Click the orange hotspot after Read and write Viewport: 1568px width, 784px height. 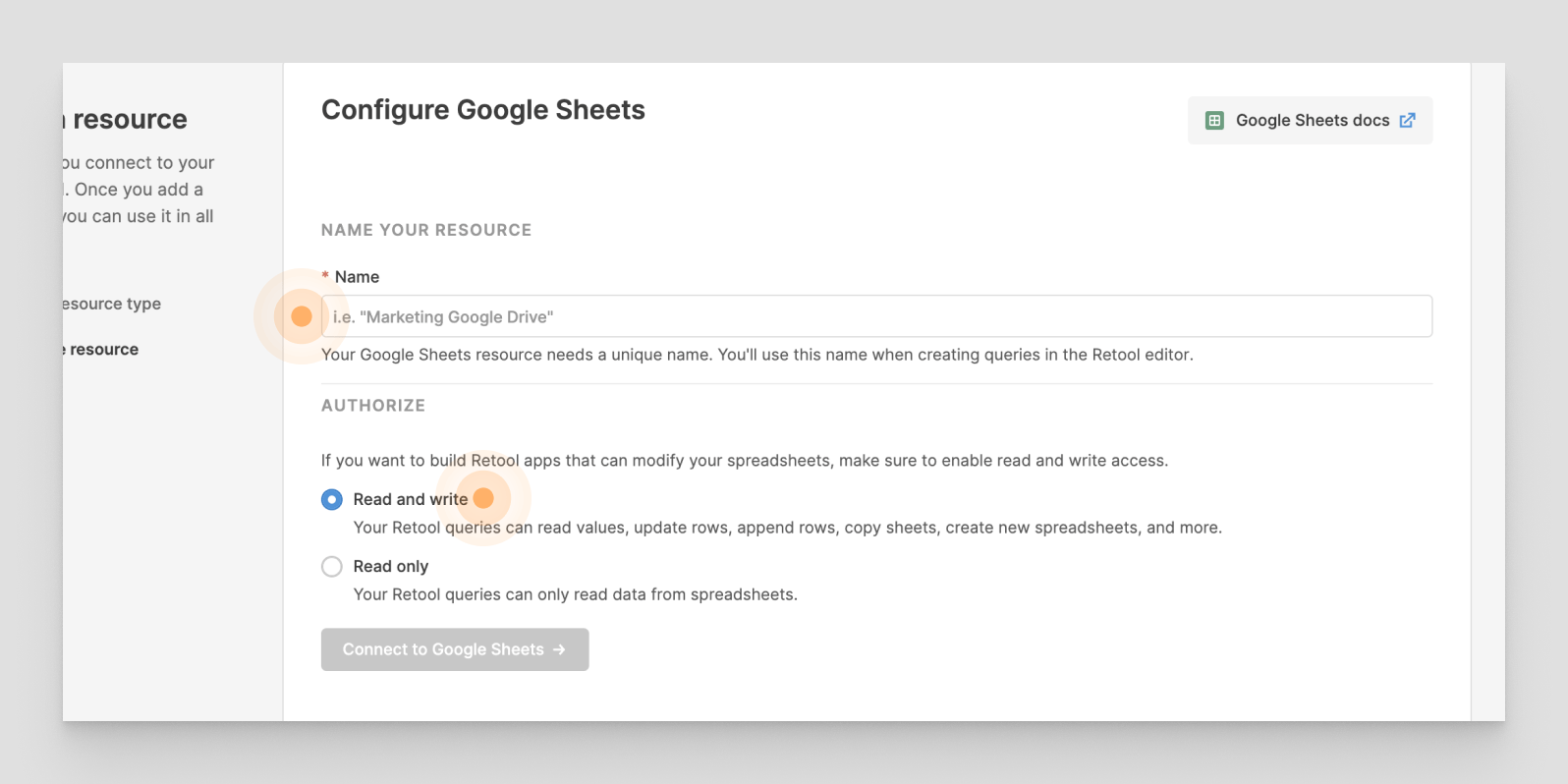click(483, 498)
